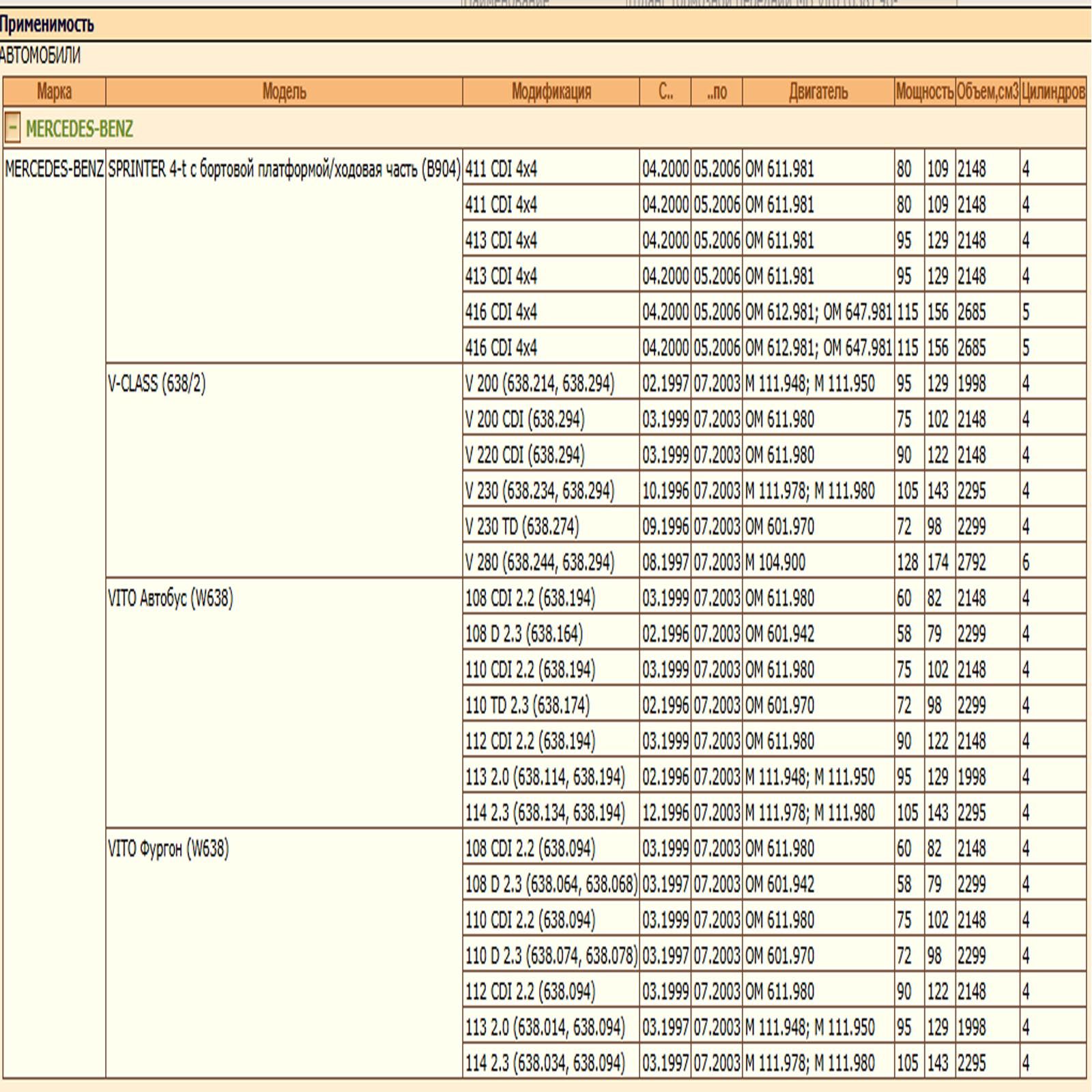
Task: Click the M 104.900 engine cell
Action: pyautogui.click(x=775, y=562)
